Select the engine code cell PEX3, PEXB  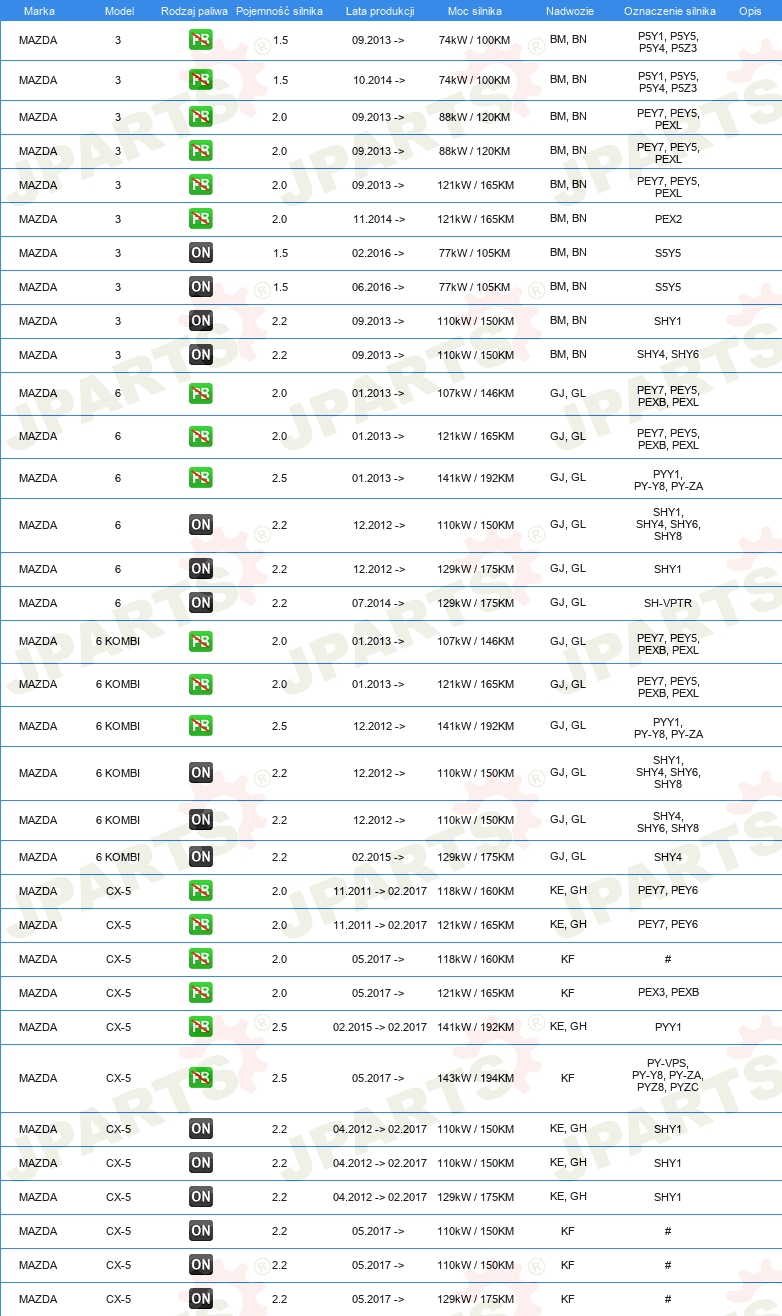click(668, 993)
